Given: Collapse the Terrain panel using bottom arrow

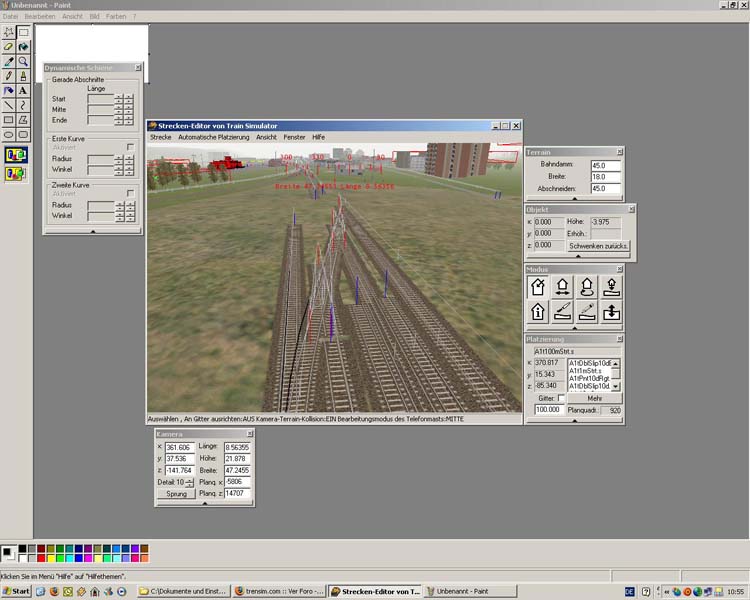Looking at the screenshot, I should [574, 199].
